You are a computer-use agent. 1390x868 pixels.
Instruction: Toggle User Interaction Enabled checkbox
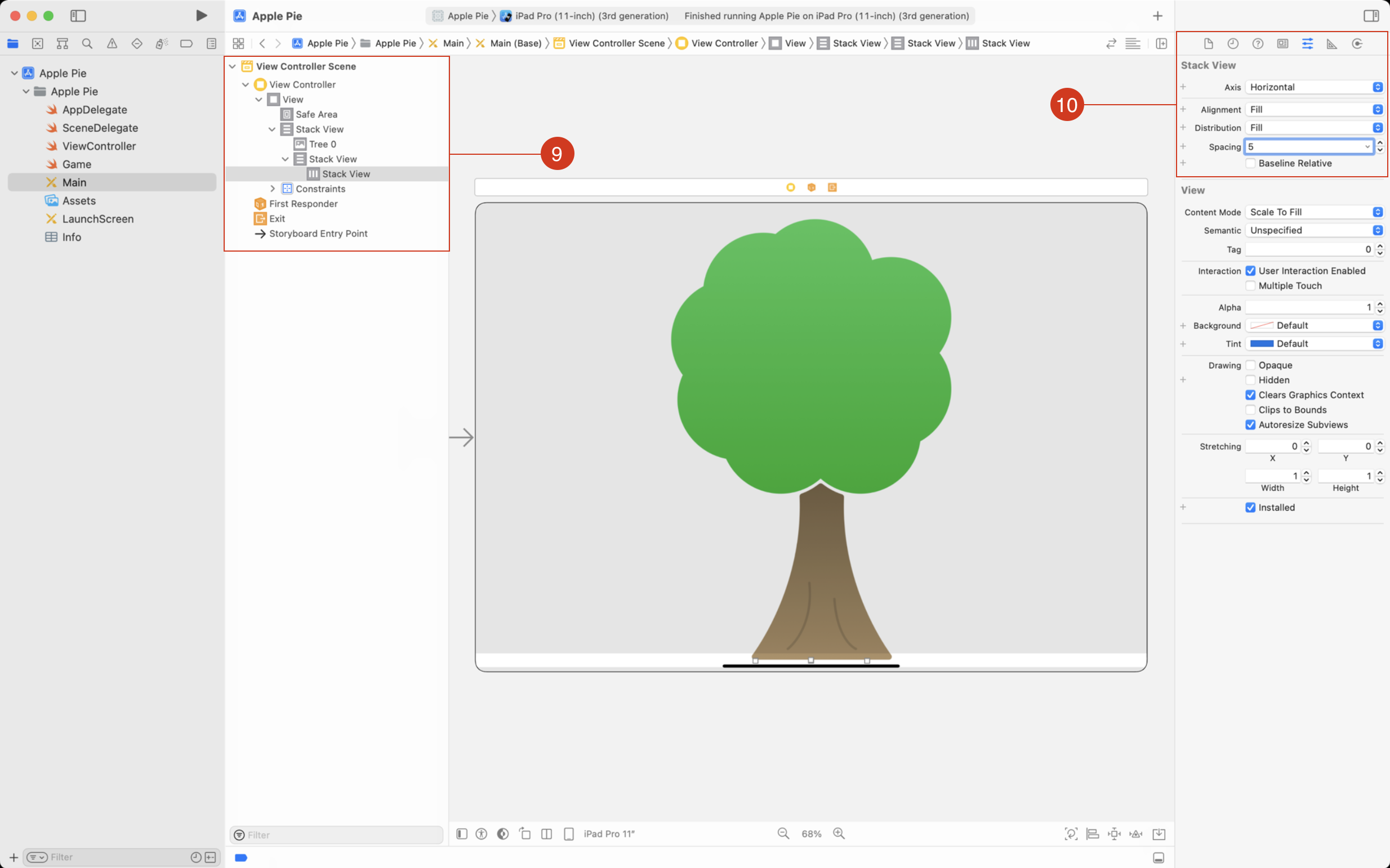[x=1249, y=270]
